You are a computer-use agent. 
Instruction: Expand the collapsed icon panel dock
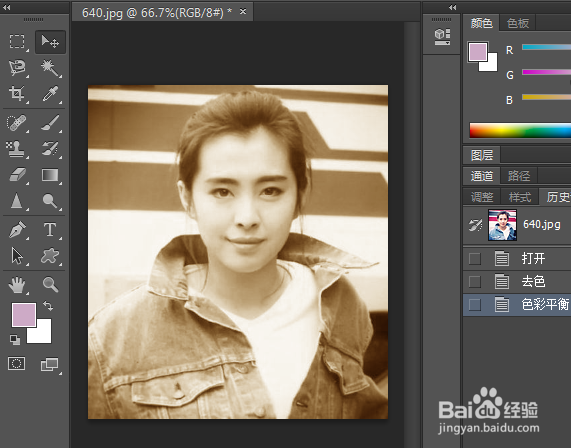[452, 7]
